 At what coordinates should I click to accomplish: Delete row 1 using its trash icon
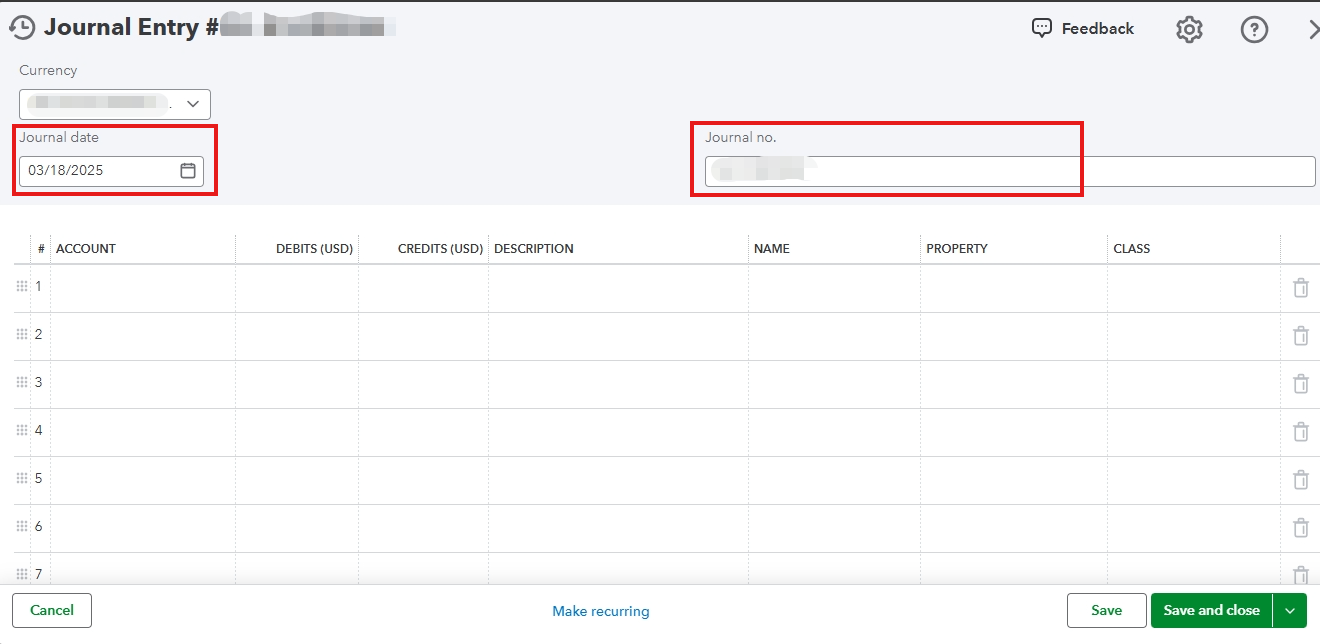pos(1301,288)
